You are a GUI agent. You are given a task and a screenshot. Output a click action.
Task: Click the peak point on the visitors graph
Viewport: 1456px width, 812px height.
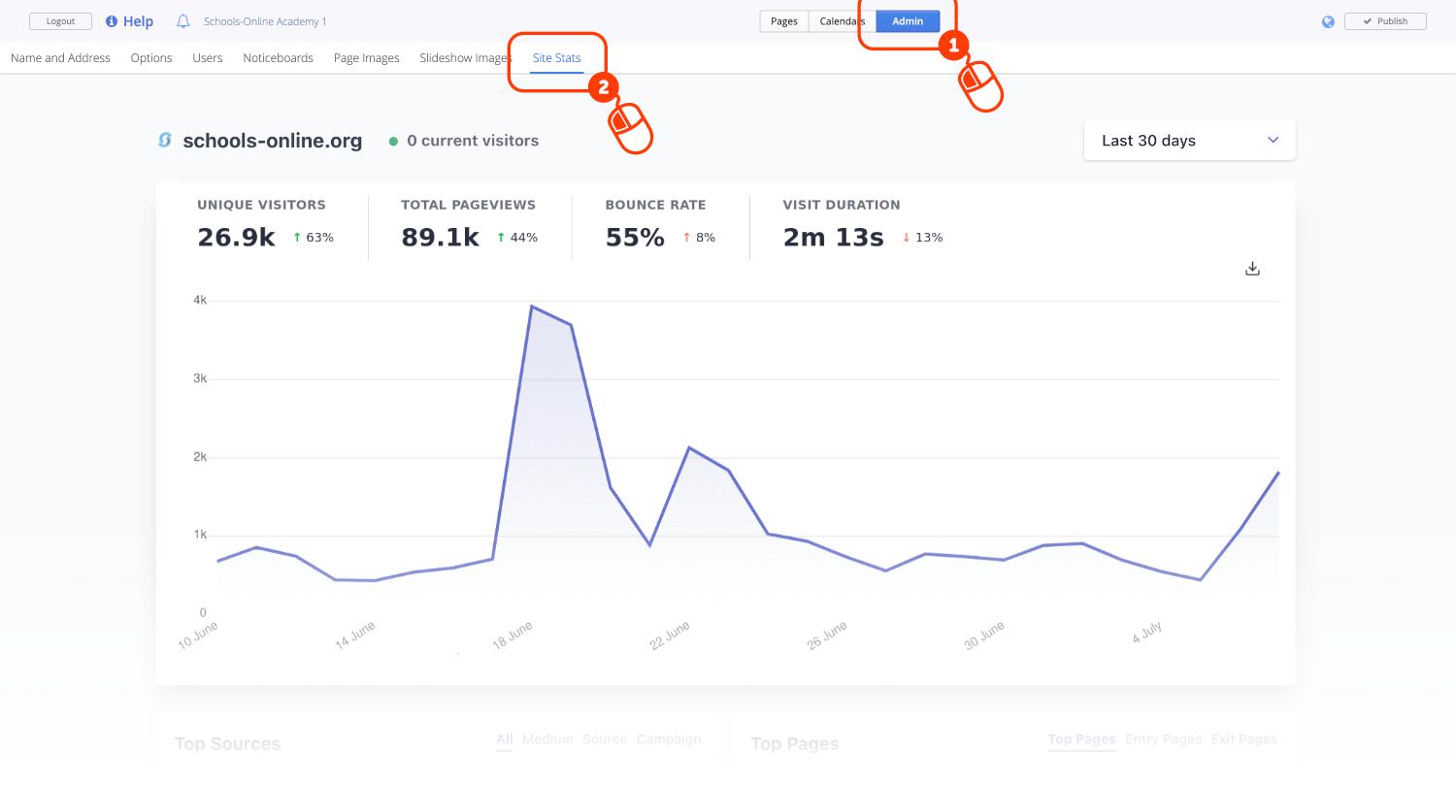531,307
